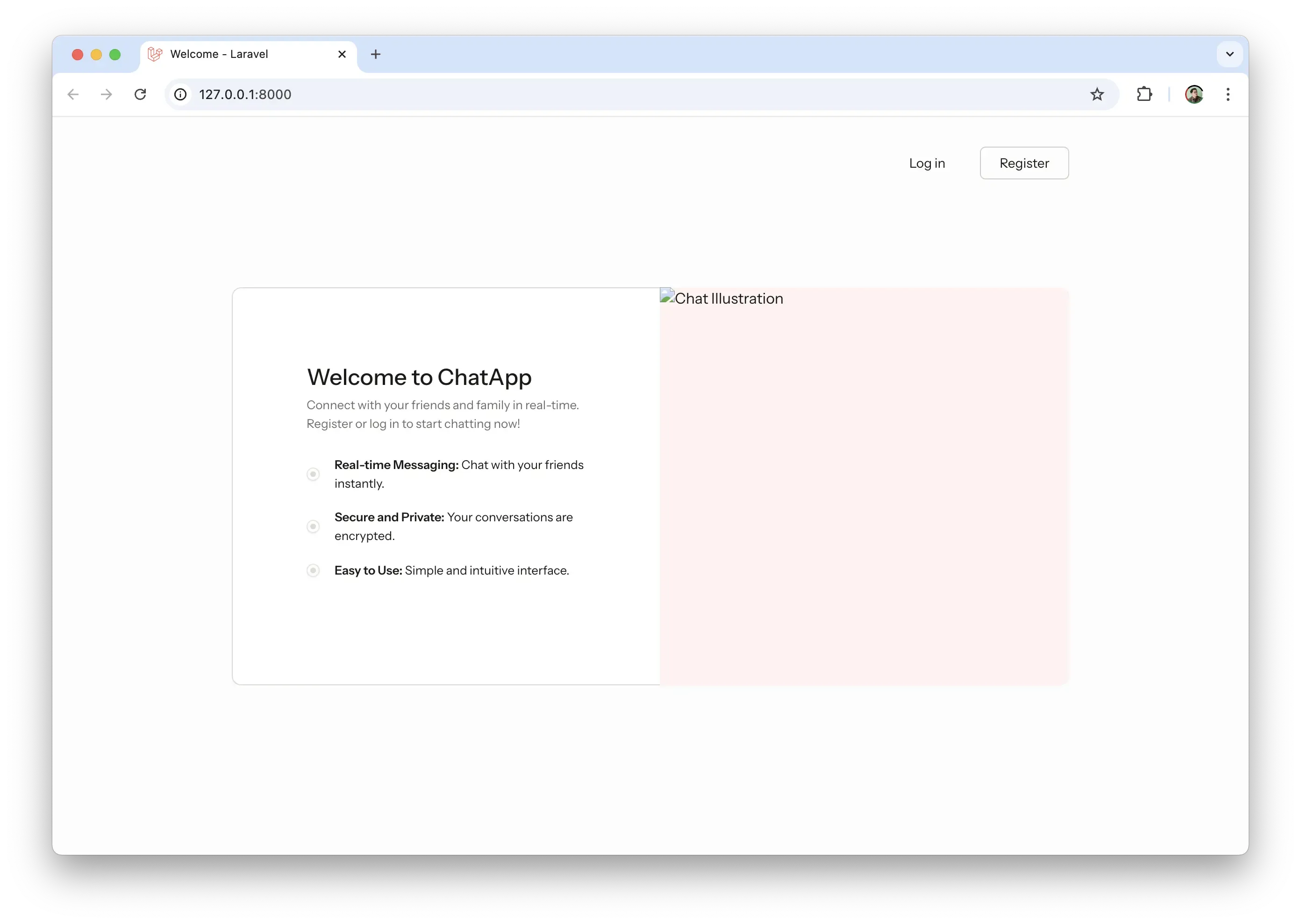Close the Welcome - Laravel tab
Viewport: 1301px width, 924px height.
pos(342,54)
